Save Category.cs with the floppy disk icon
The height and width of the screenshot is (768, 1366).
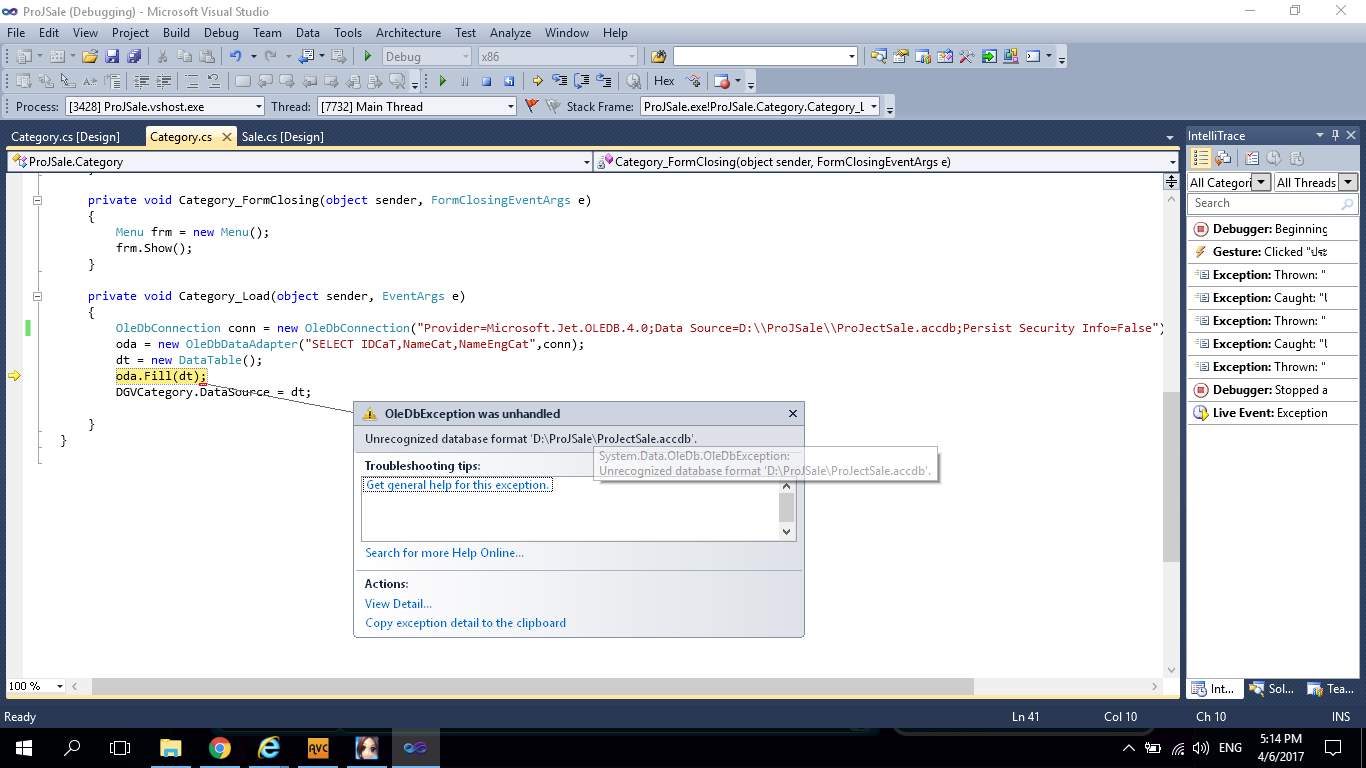pos(112,56)
